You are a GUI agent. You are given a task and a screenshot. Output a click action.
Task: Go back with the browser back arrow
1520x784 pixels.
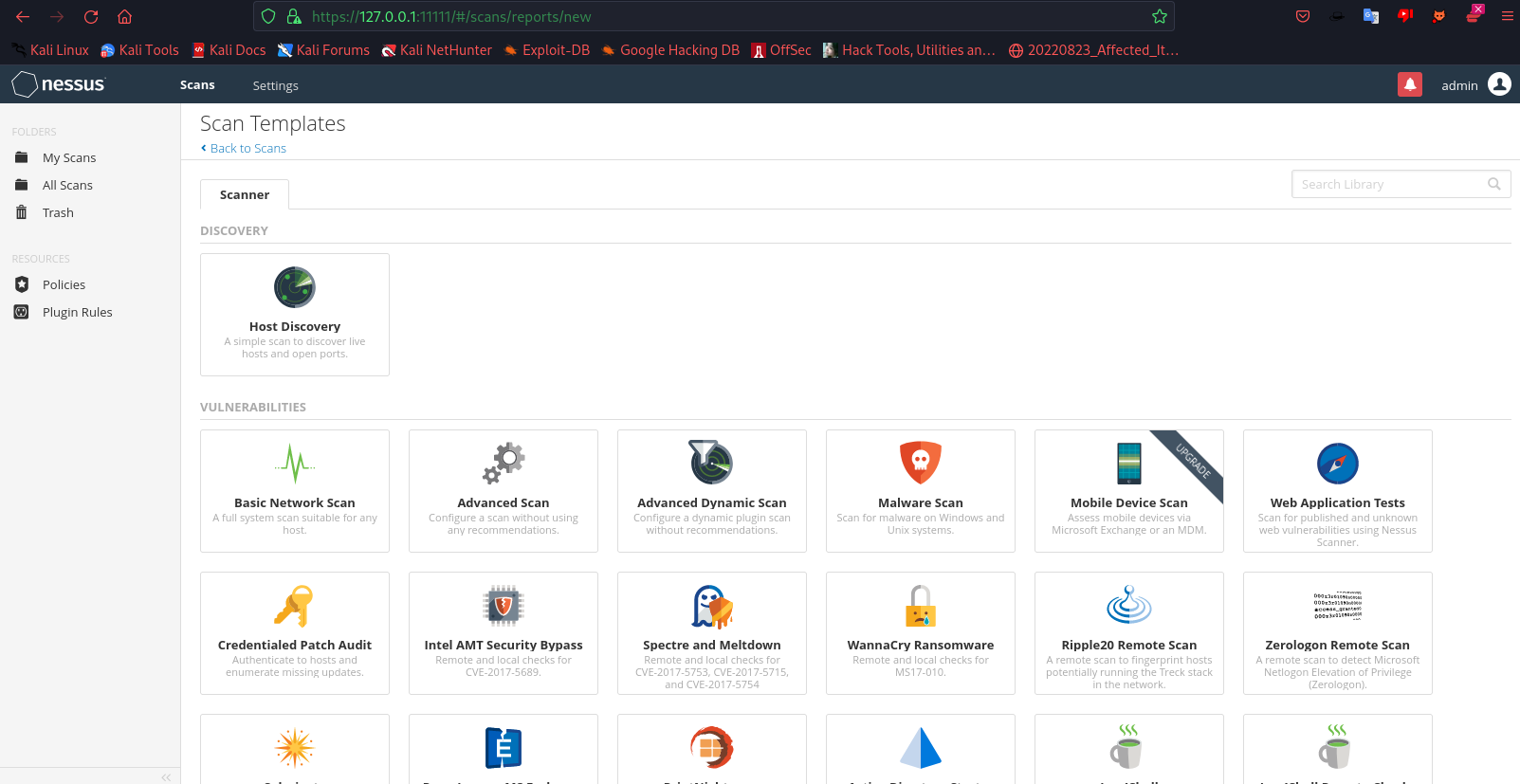point(23,16)
